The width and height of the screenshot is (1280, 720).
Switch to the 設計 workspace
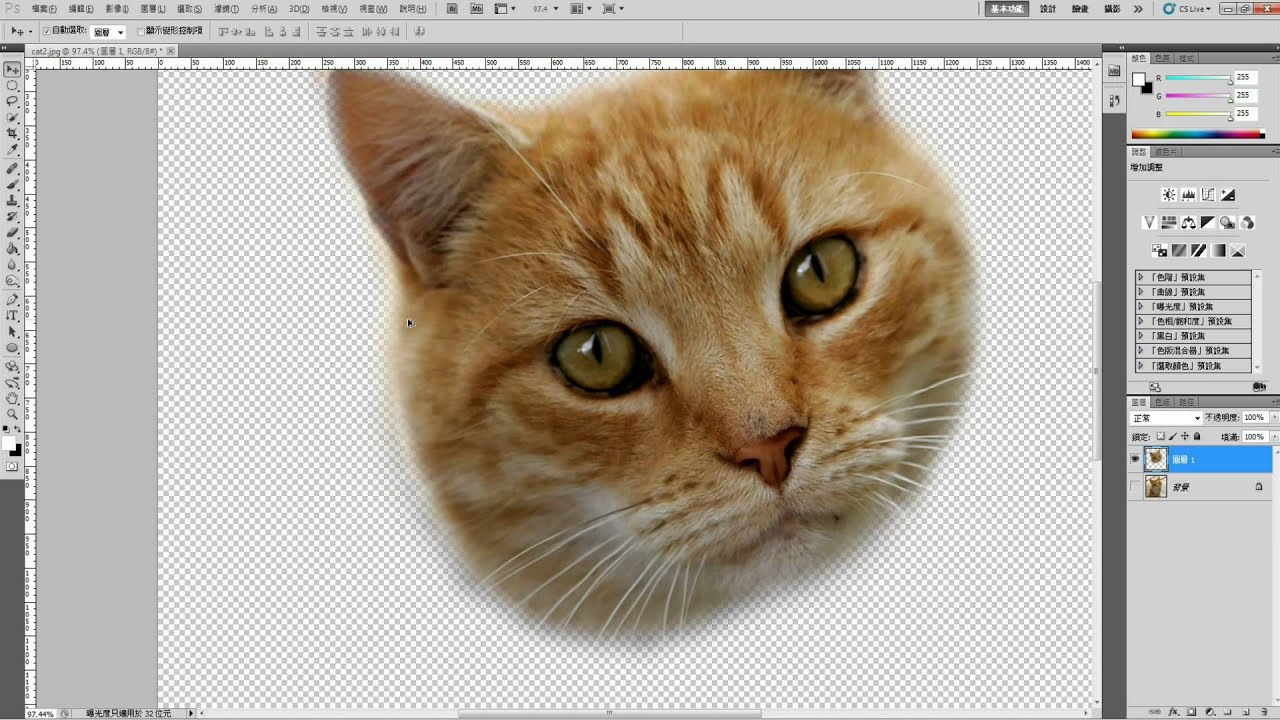point(1048,9)
